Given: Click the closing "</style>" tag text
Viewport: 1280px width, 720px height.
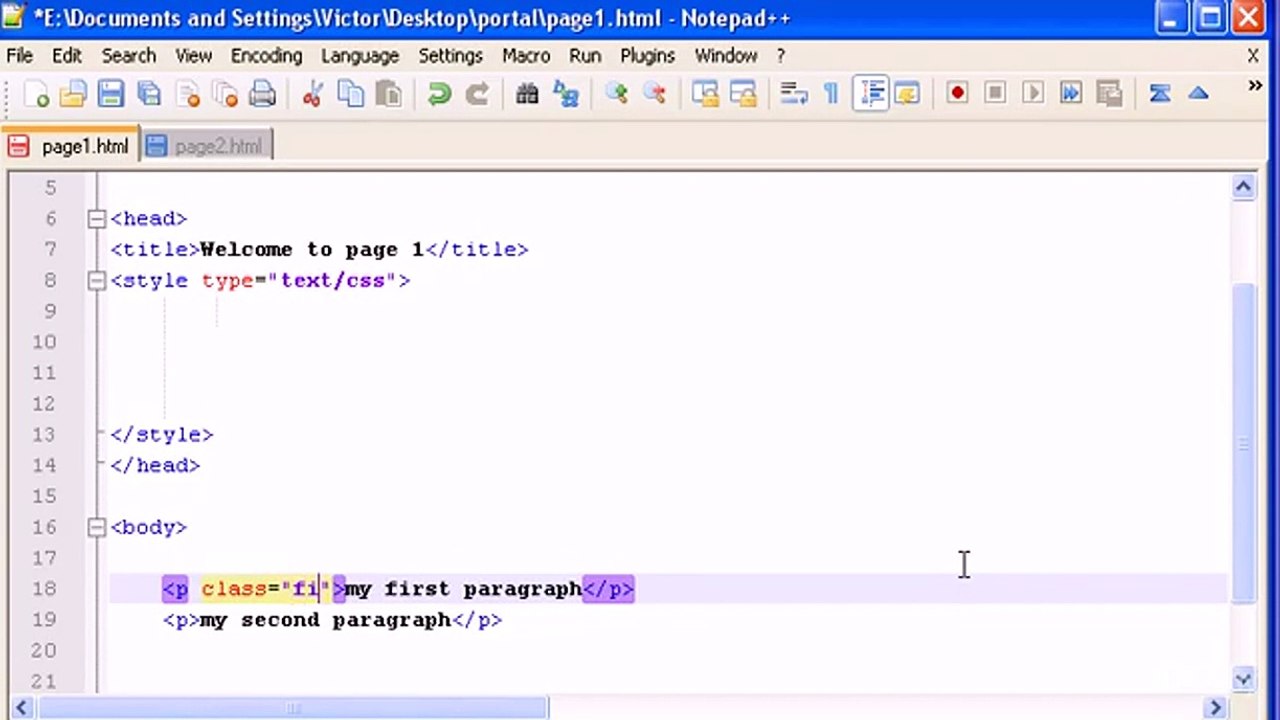Looking at the screenshot, I should tap(161, 435).
